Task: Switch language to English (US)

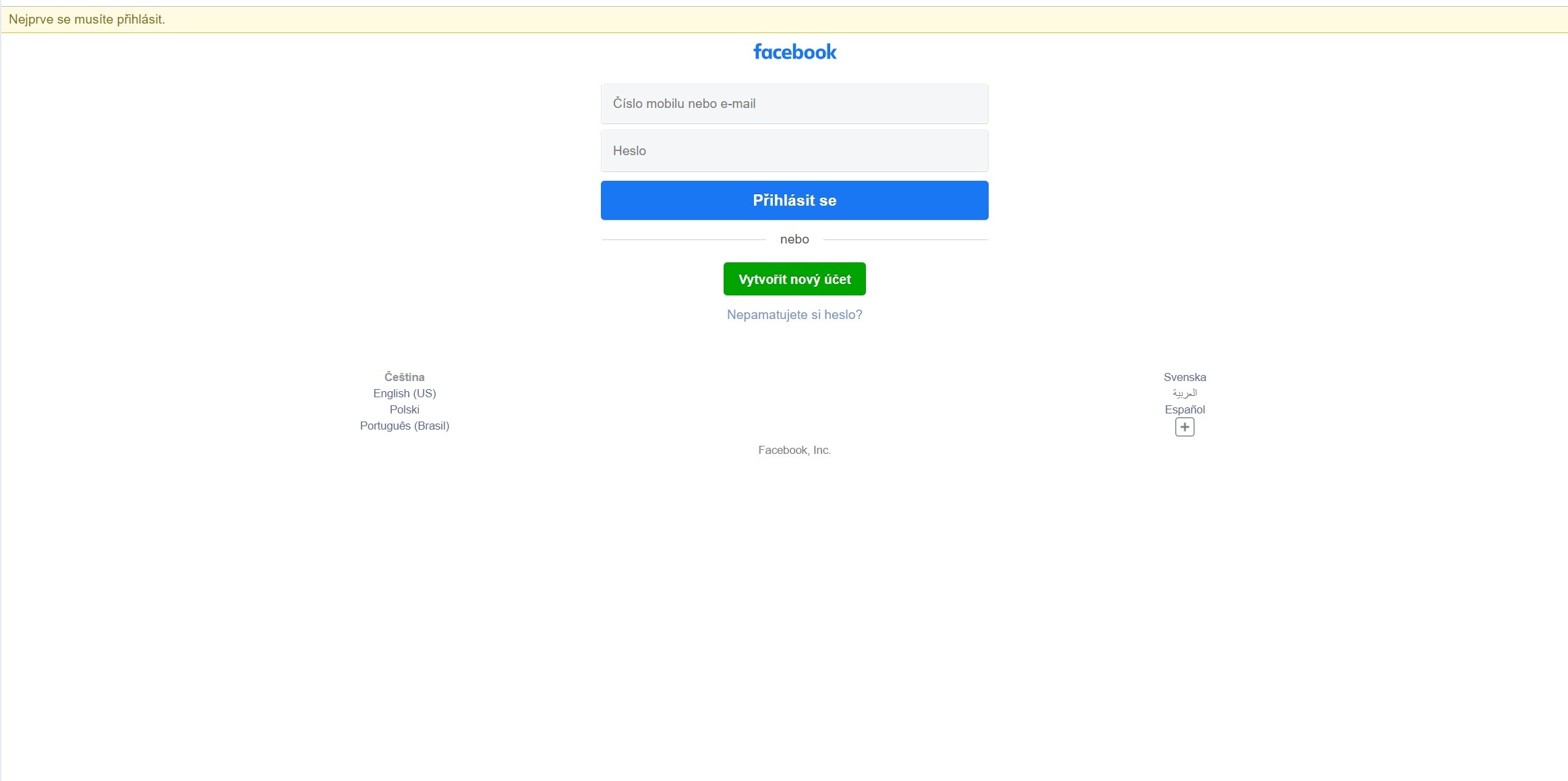Action: [405, 393]
